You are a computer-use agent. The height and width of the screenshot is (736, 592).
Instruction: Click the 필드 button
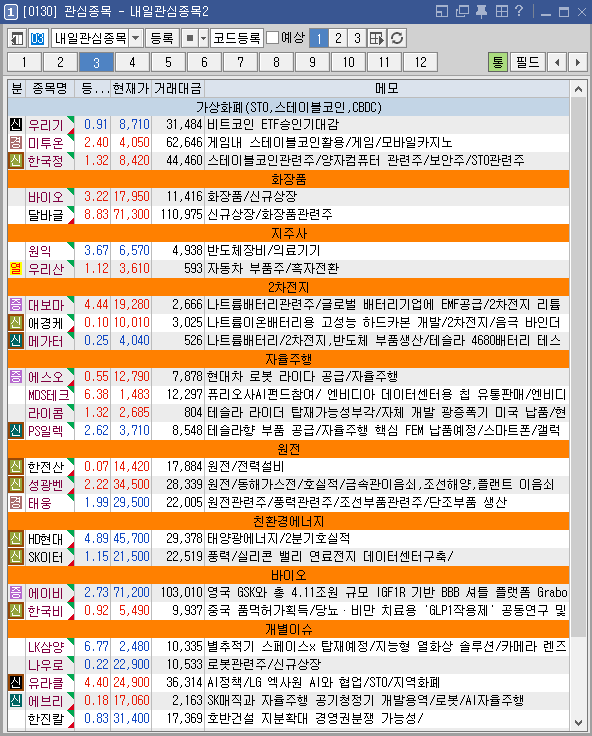click(528, 62)
